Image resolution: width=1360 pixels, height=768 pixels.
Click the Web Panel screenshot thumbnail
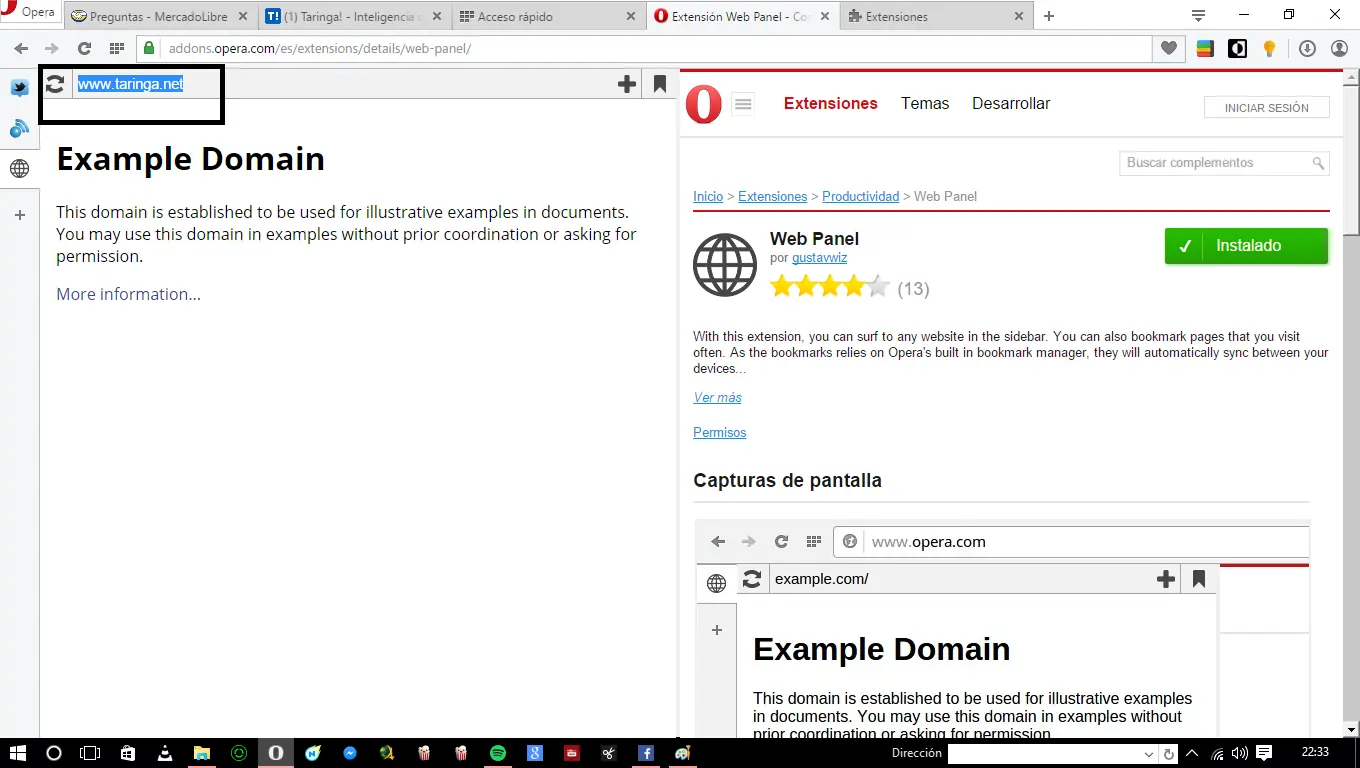tap(1001, 630)
